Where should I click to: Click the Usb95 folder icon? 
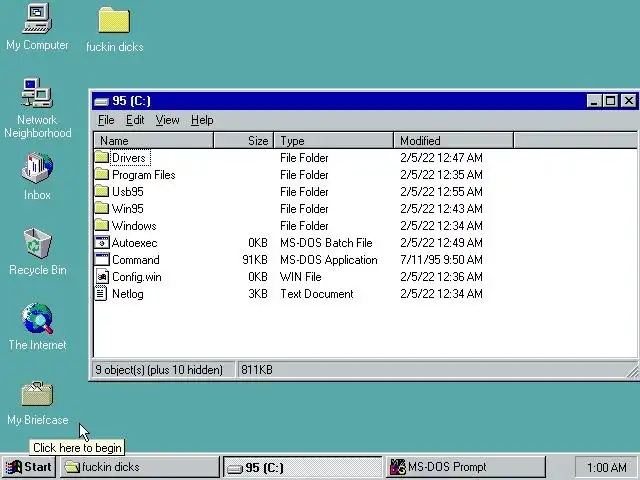(x=102, y=191)
